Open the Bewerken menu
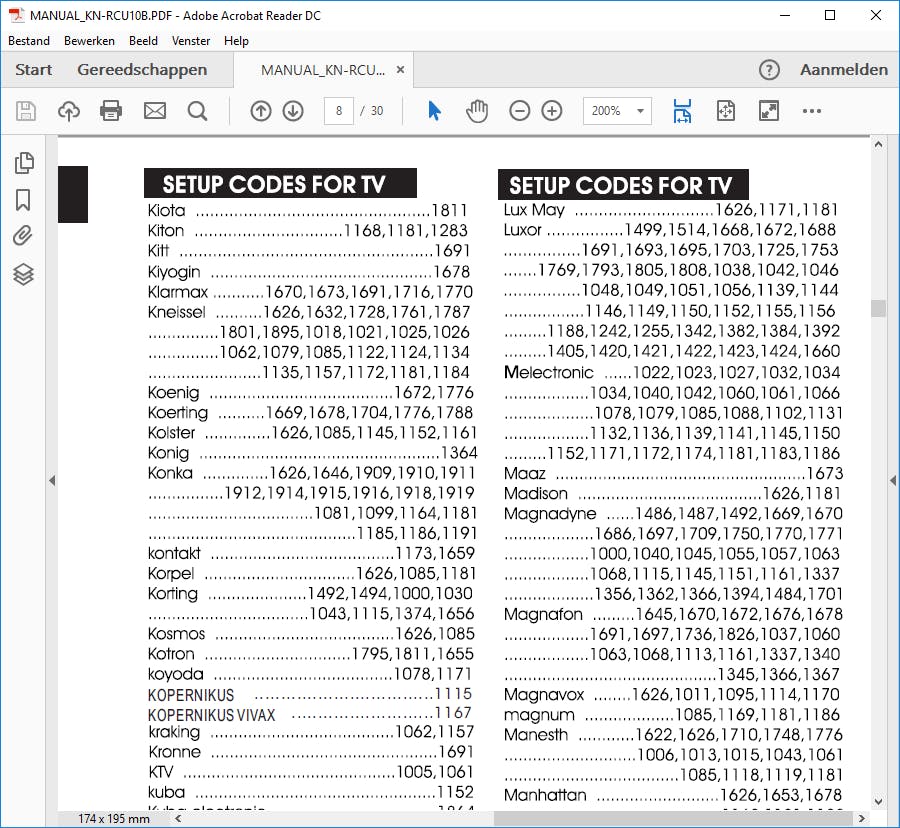The width and height of the screenshot is (900, 828). point(89,41)
